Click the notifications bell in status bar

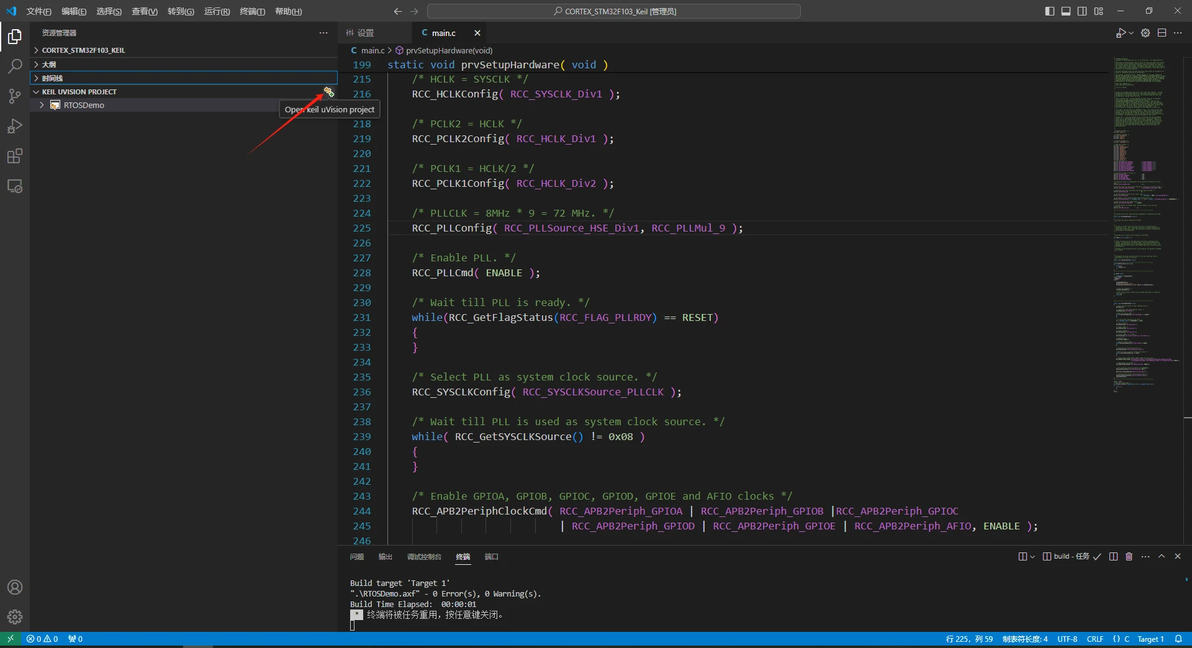1179,639
